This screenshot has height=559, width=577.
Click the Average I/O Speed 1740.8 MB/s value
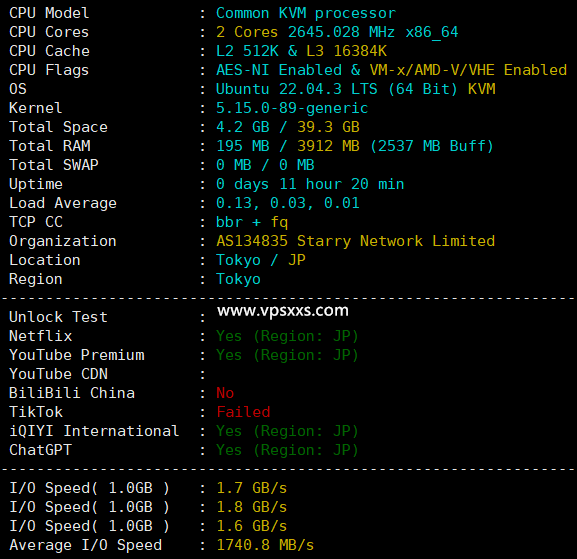click(x=265, y=545)
